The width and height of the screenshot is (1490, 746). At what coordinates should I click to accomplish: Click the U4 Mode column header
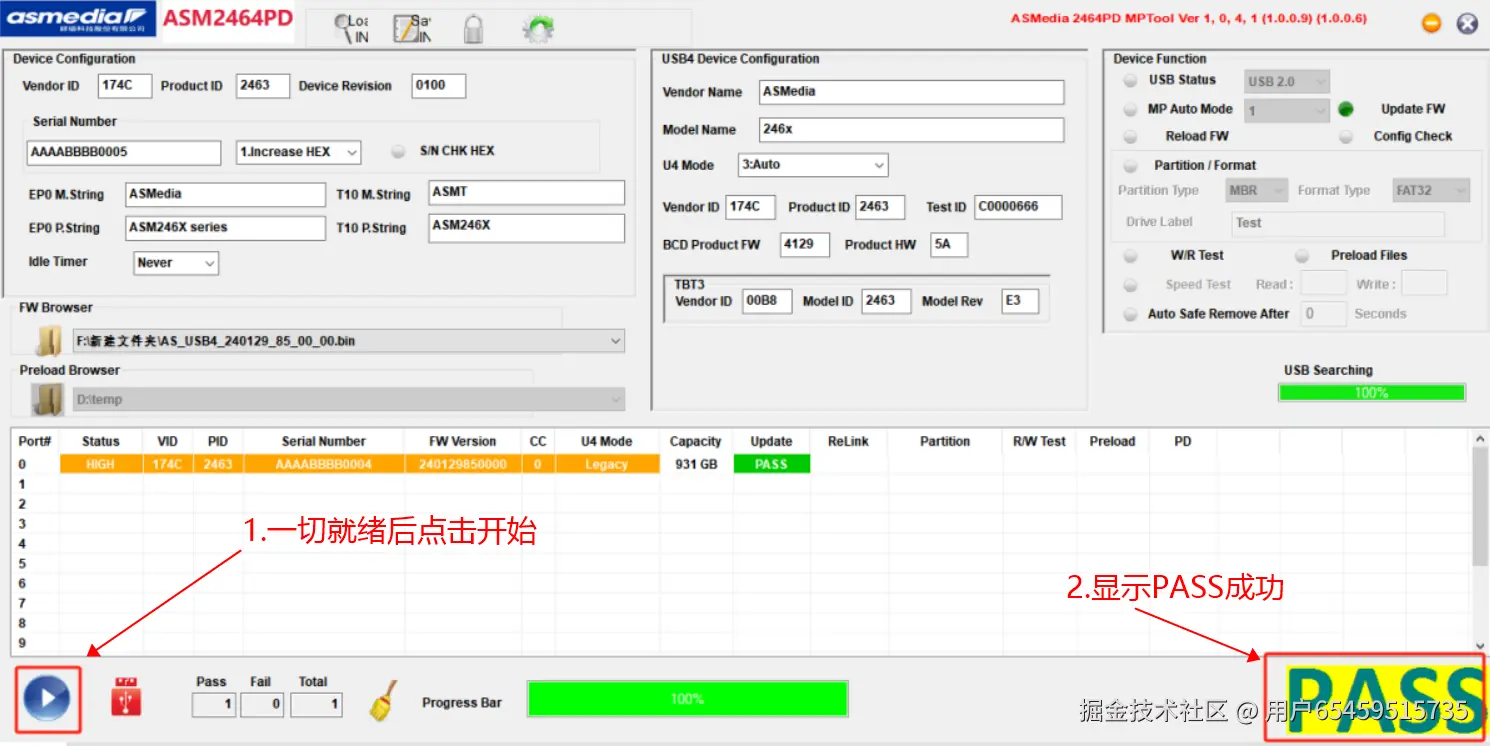[x=606, y=441]
